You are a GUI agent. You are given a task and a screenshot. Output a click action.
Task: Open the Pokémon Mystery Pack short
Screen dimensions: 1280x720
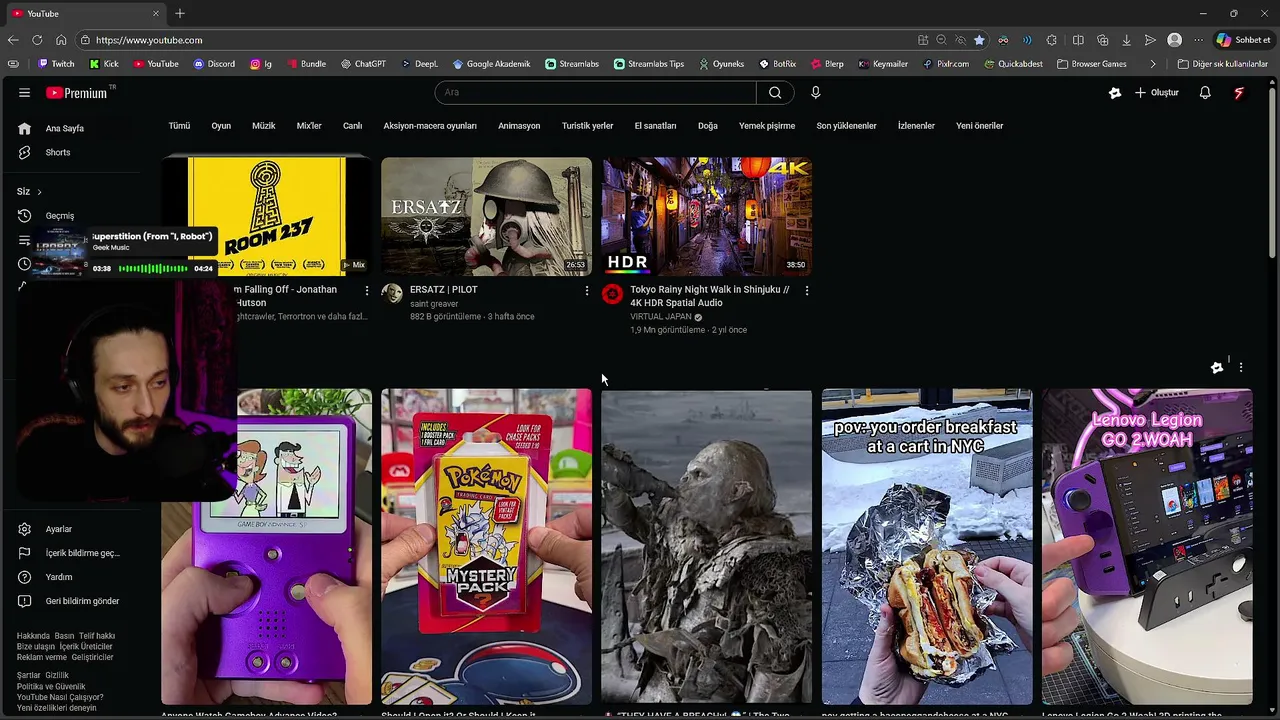[486, 547]
